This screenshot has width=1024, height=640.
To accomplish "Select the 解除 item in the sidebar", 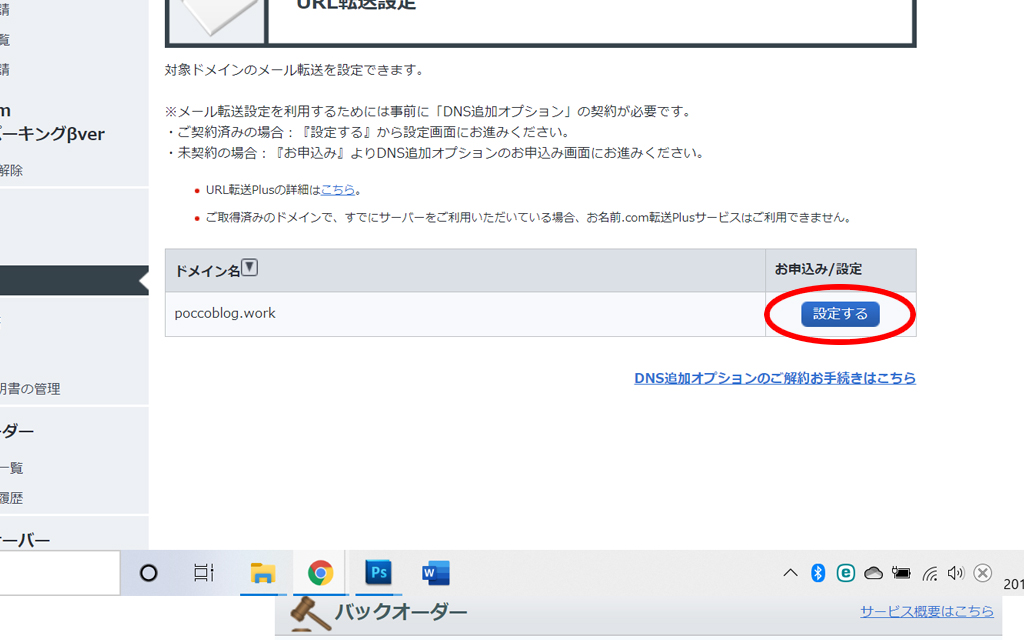I will (12, 170).
